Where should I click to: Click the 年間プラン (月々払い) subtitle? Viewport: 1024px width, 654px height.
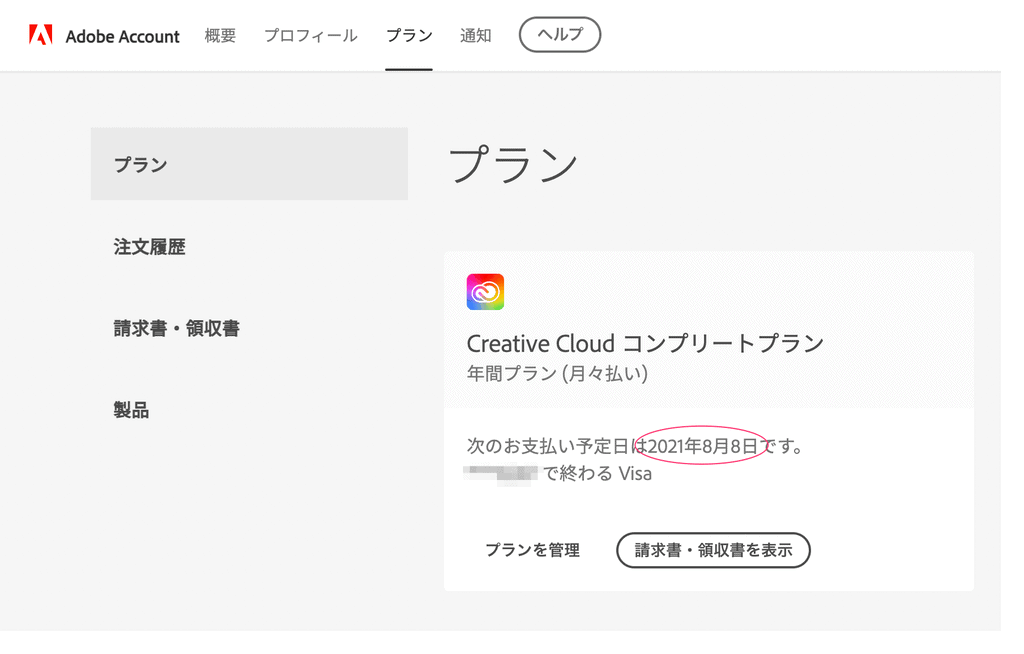557,374
